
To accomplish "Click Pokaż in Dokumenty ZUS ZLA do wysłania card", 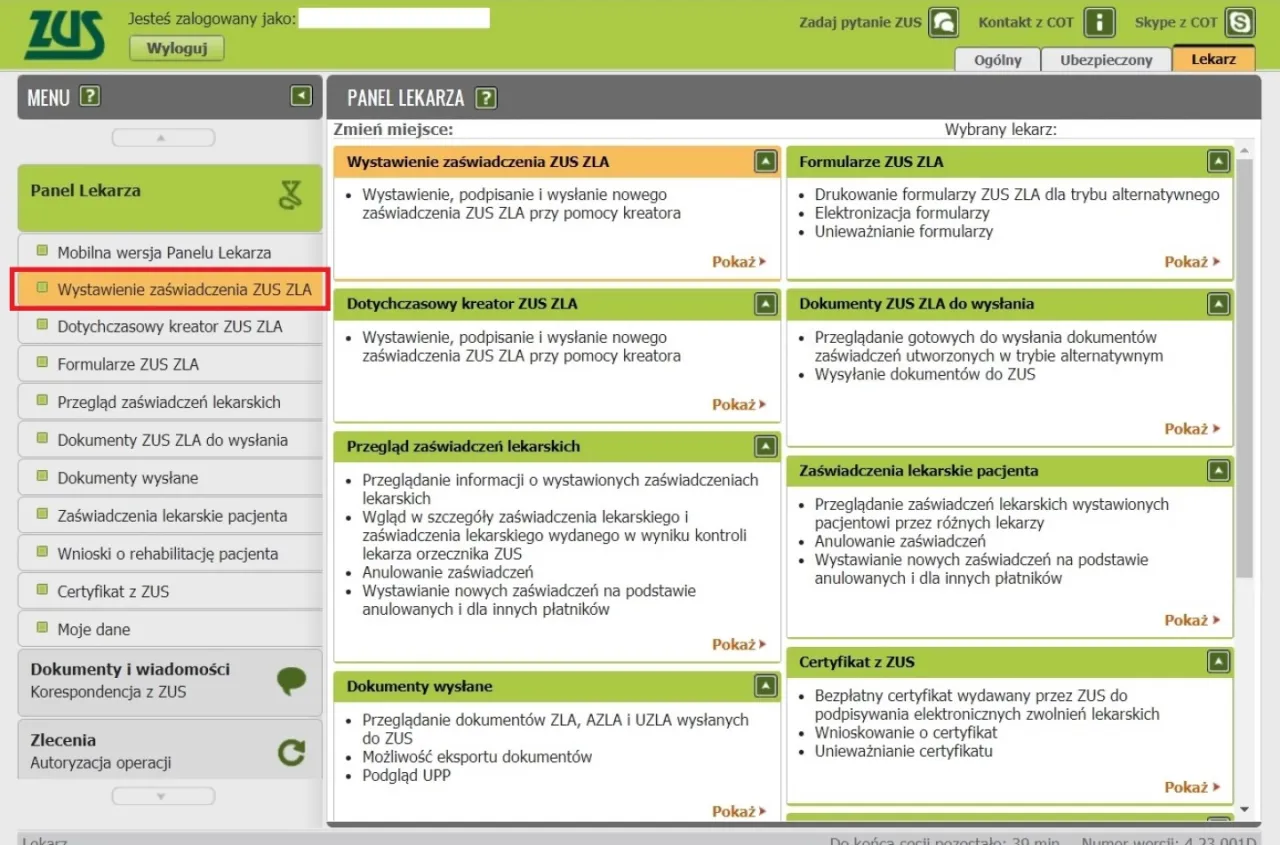I will (x=1192, y=428).
